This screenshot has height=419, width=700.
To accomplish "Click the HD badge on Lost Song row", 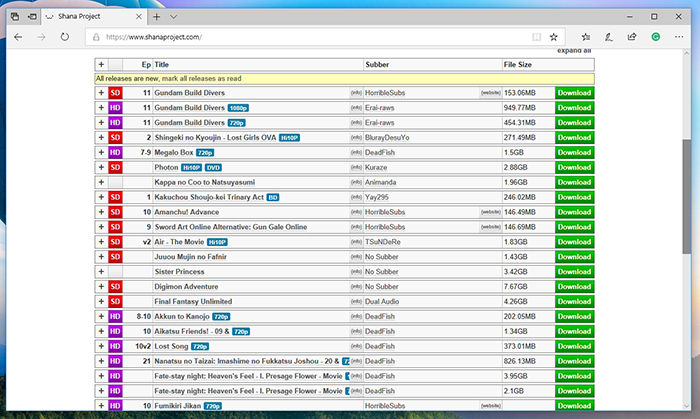I will 115,346.
